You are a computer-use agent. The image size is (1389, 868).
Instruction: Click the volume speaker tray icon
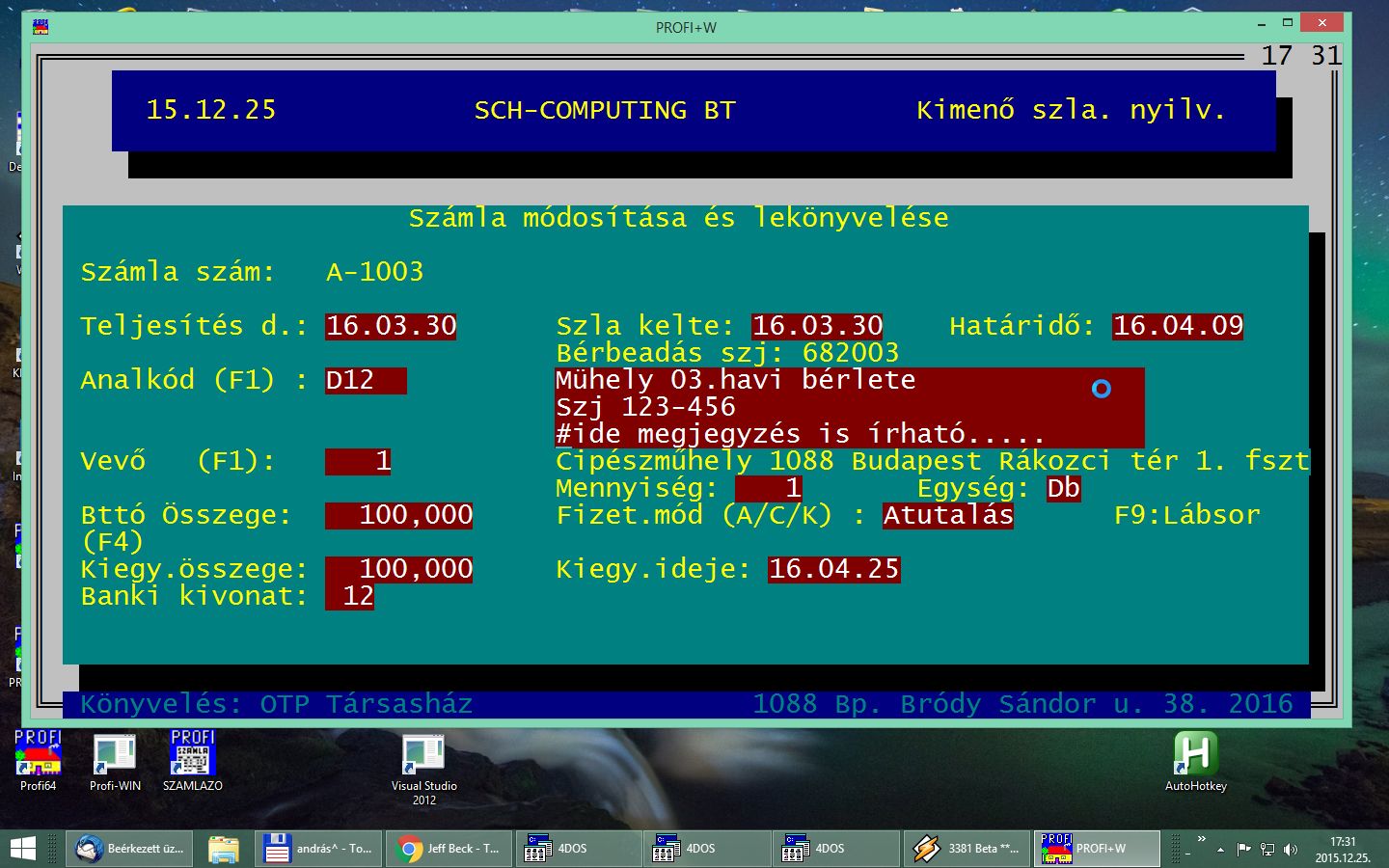1291,850
